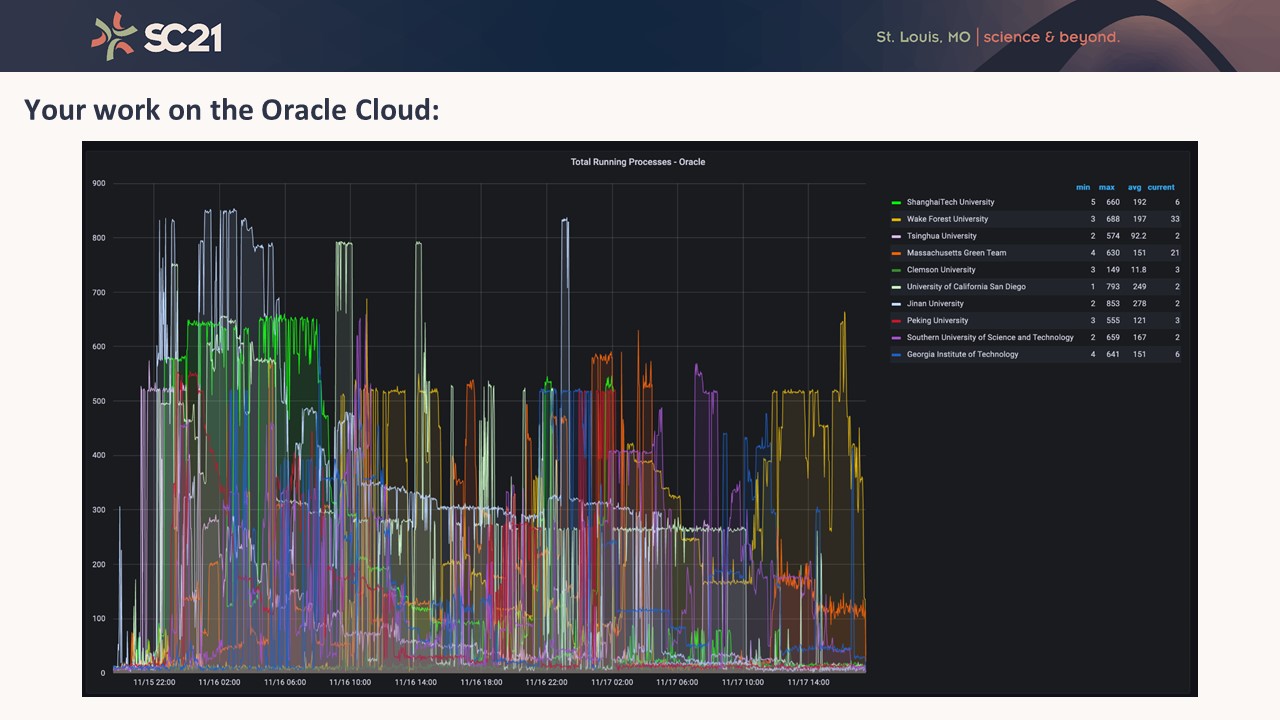Click ShanghaiTech University's max value 660

point(1113,202)
